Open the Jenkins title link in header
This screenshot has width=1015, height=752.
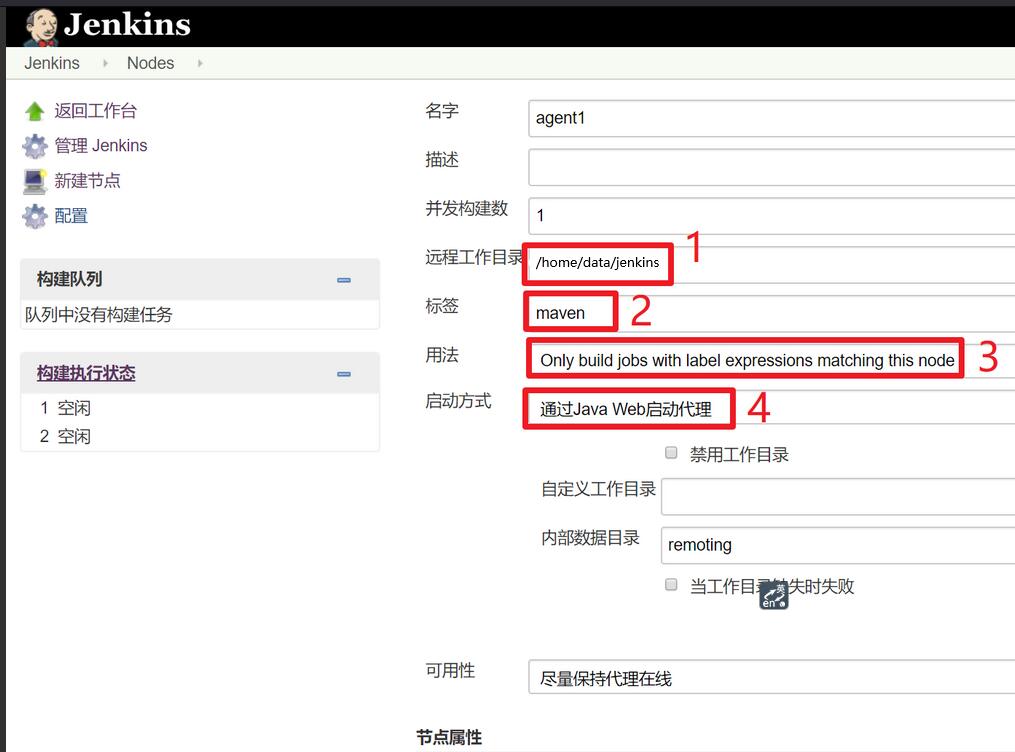tap(127, 25)
